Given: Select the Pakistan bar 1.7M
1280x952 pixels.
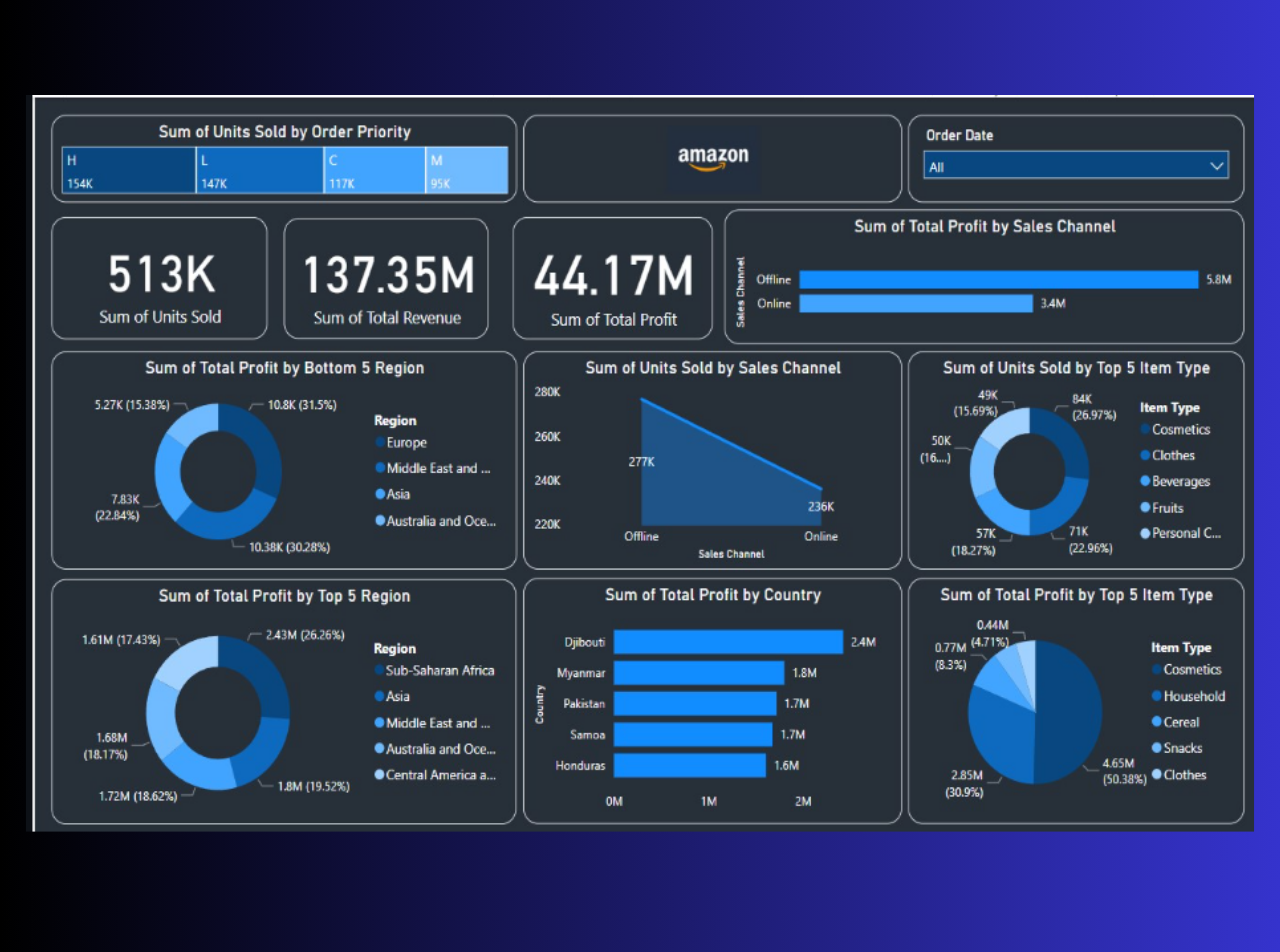Looking at the screenshot, I should click(695, 703).
